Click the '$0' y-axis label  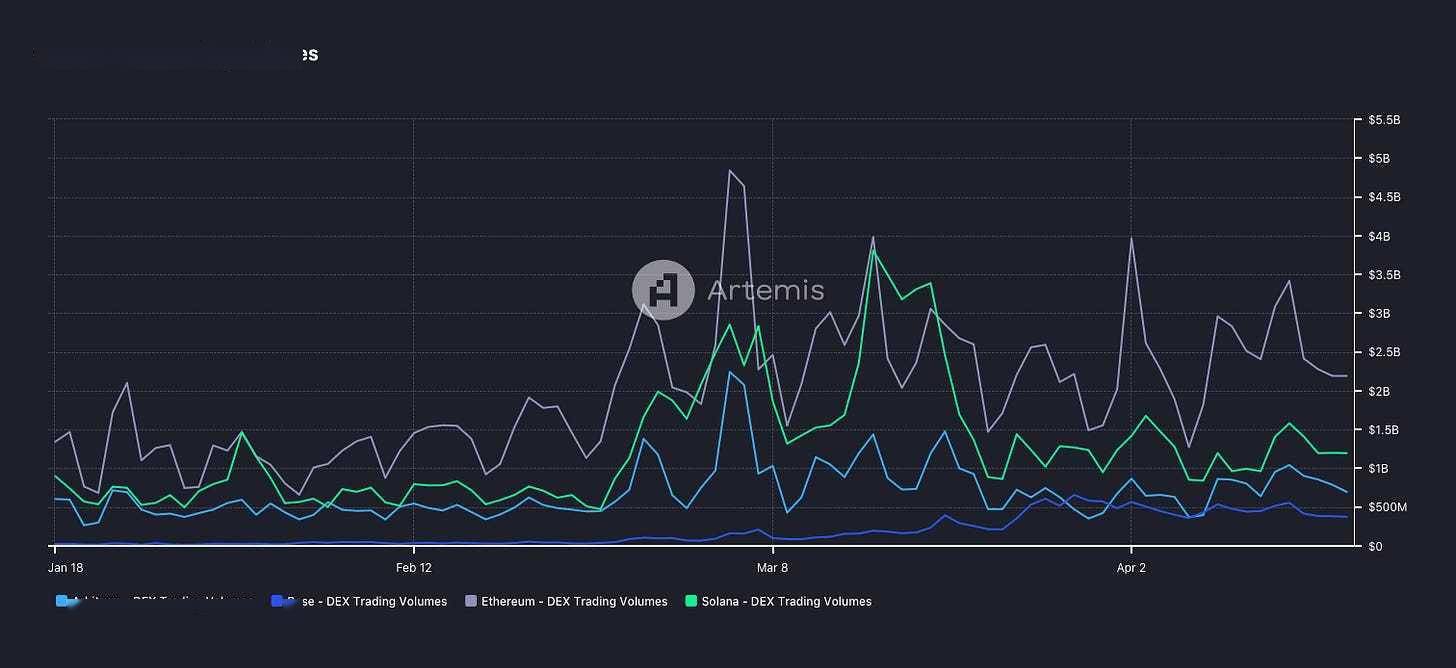coord(1375,547)
